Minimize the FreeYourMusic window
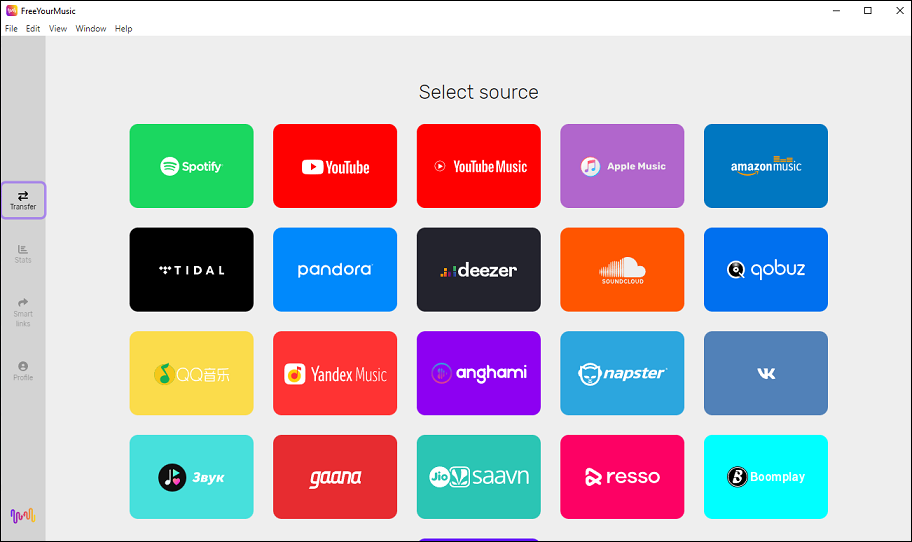 tap(836, 10)
